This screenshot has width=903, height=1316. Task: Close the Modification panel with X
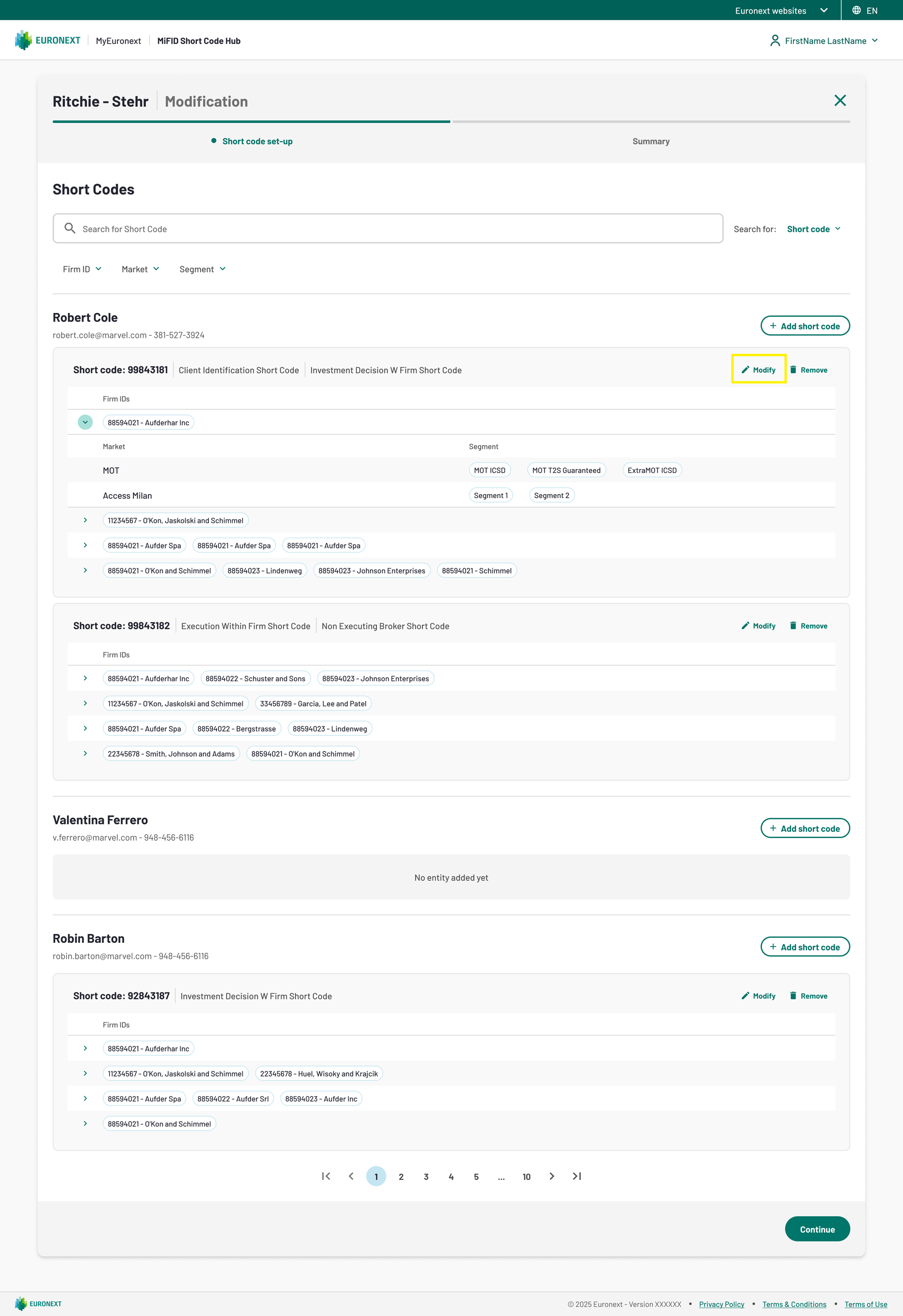840,101
